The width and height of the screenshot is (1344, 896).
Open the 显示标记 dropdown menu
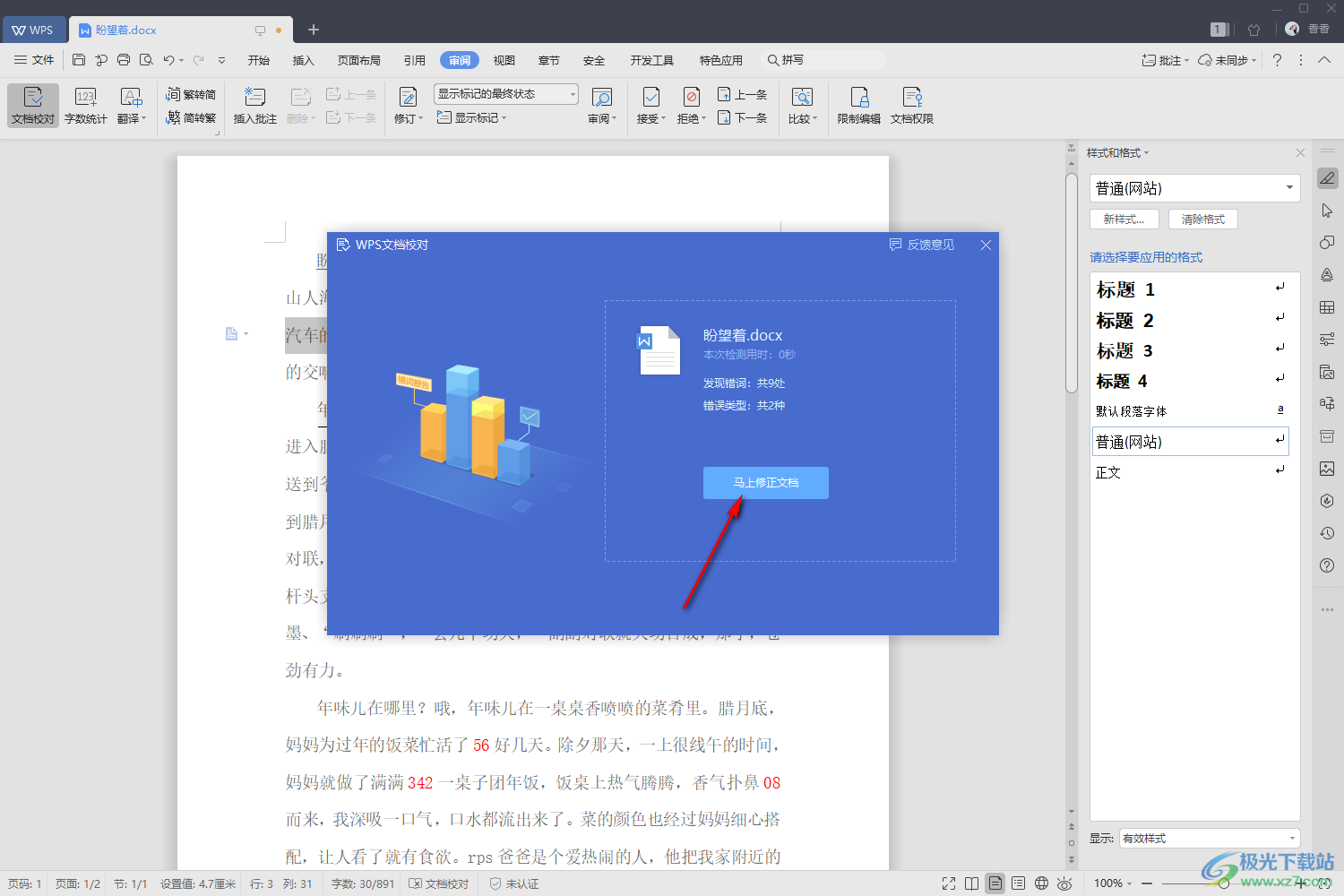pos(471,117)
